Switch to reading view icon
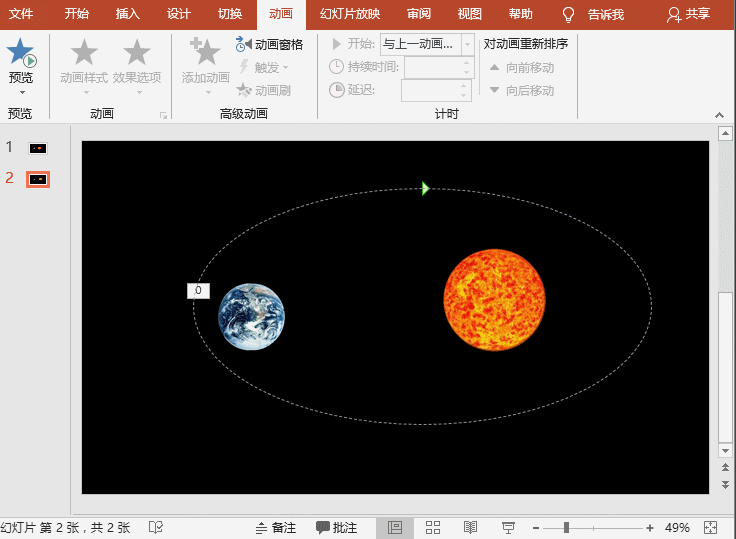The width and height of the screenshot is (736, 539). click(x=470, y=528)
